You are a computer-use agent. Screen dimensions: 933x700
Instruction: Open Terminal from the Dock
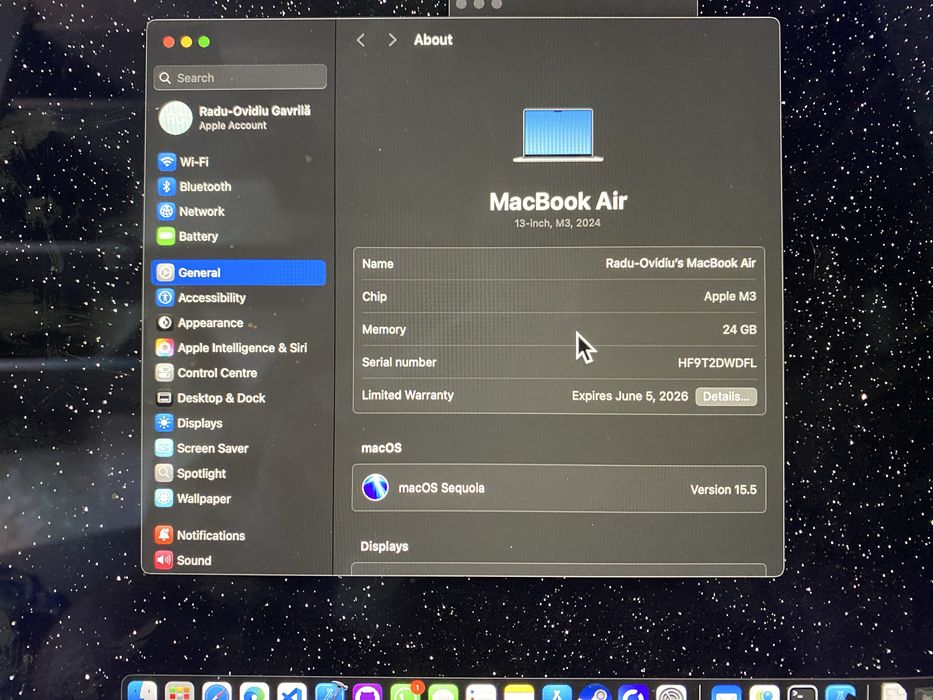click(x=802, y=692)
